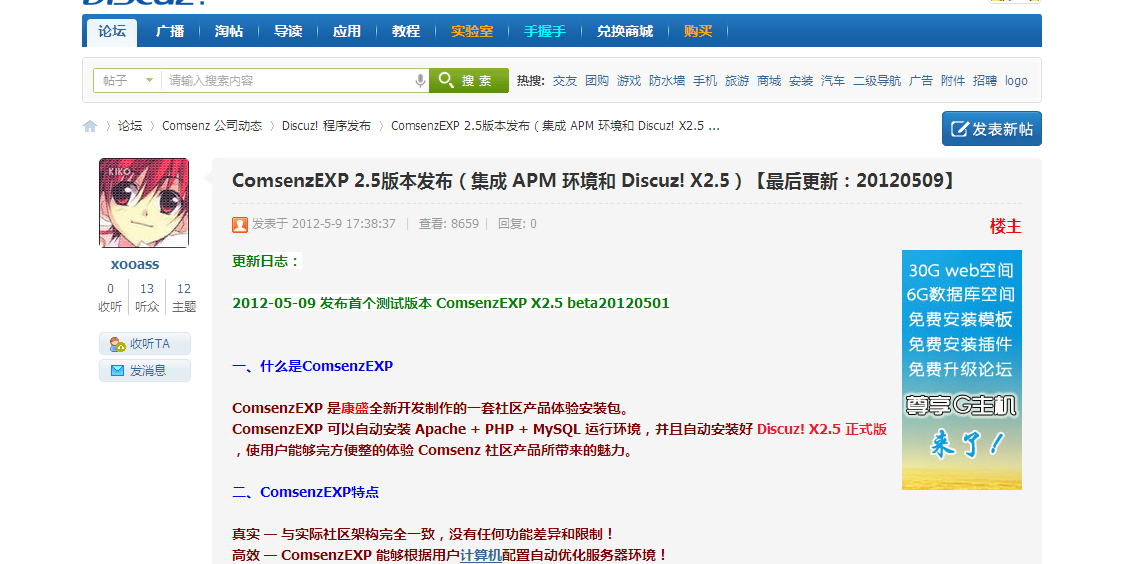The width and height of the screenshot is (1130, 564).
Task: Open the 论坛 nav tab
Action: (x=112, y=32)
